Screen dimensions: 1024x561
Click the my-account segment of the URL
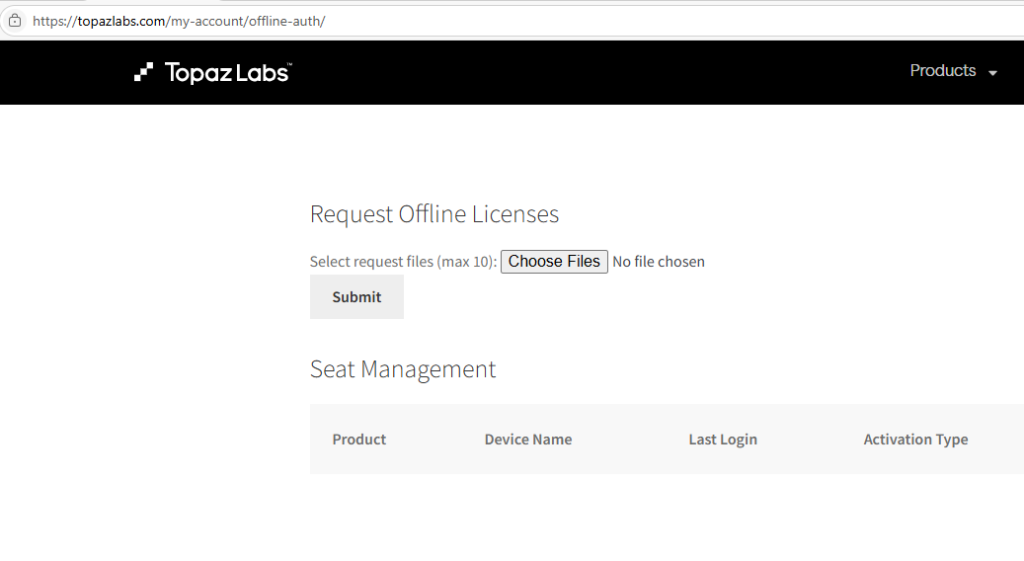click(x=207, y=21)
